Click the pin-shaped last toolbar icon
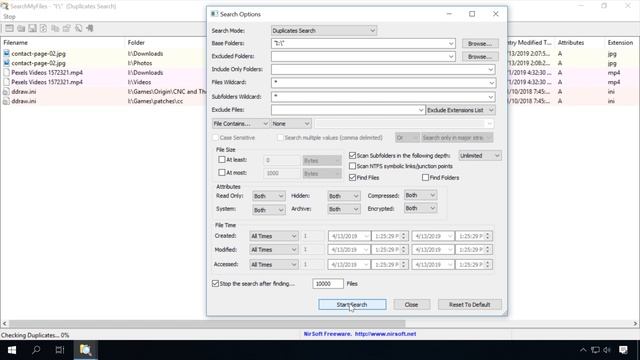Image resolution: width=640 pixels, height=360 pixels. point(90,28)
